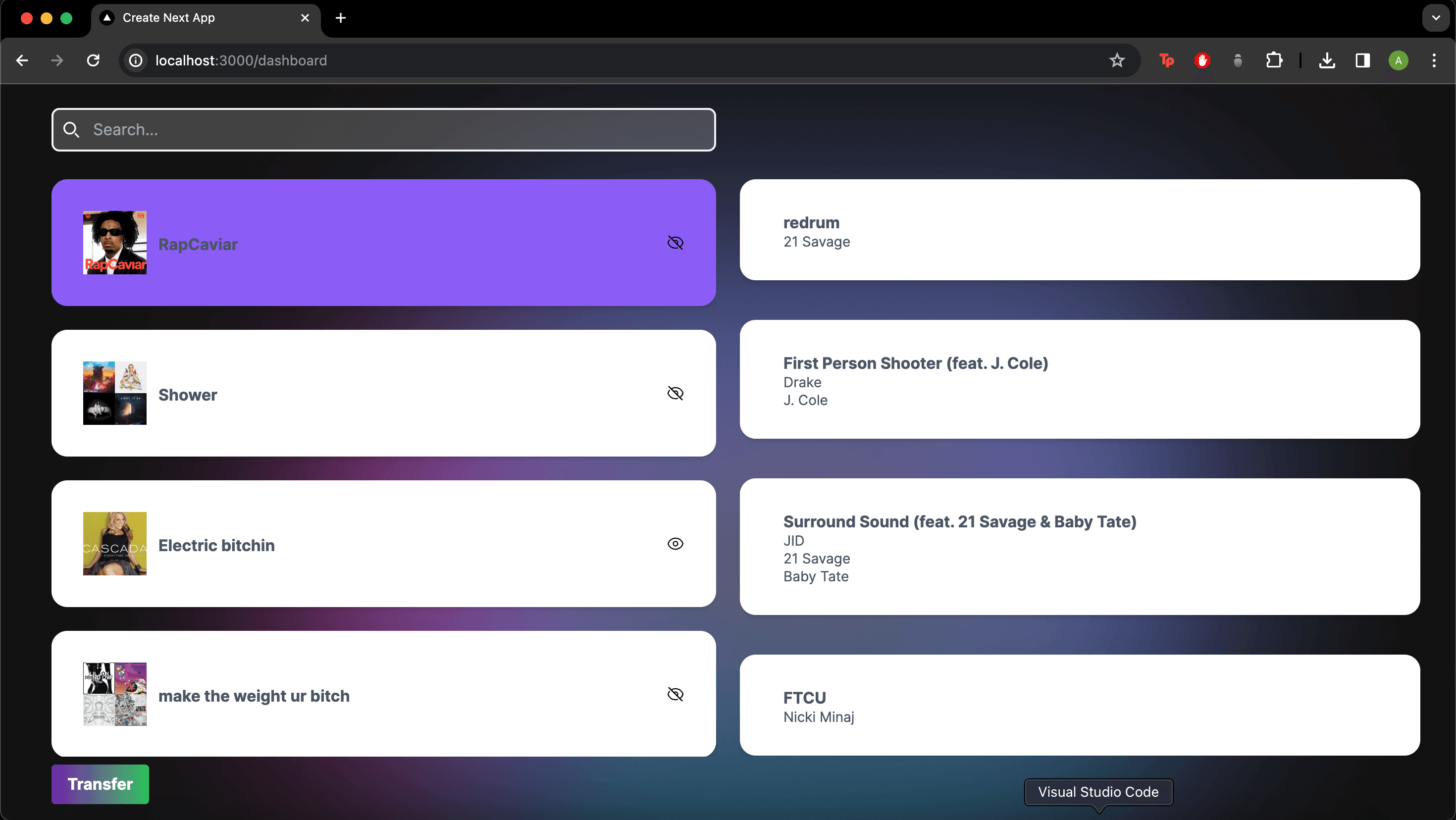Open the browser downloads icon
The image size is (1456, 820).
(x=1327, y=60)
